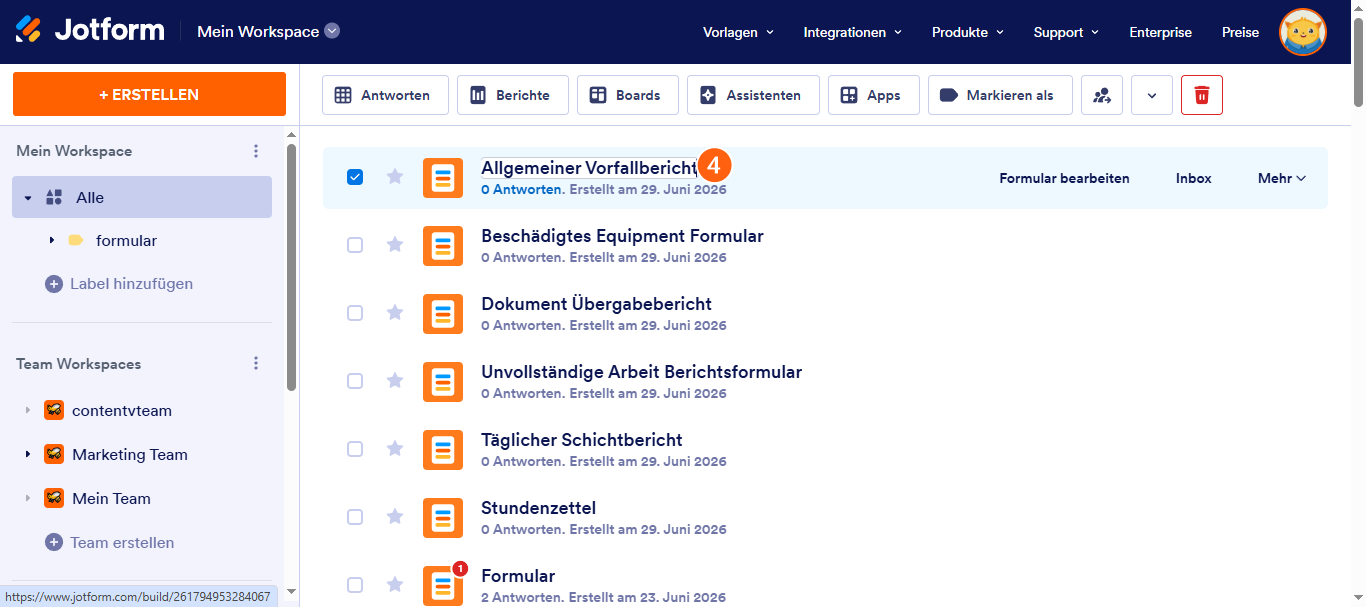
Task: Click the Unvollständige Arbeit form icon
Action: [x=443, y=382]
